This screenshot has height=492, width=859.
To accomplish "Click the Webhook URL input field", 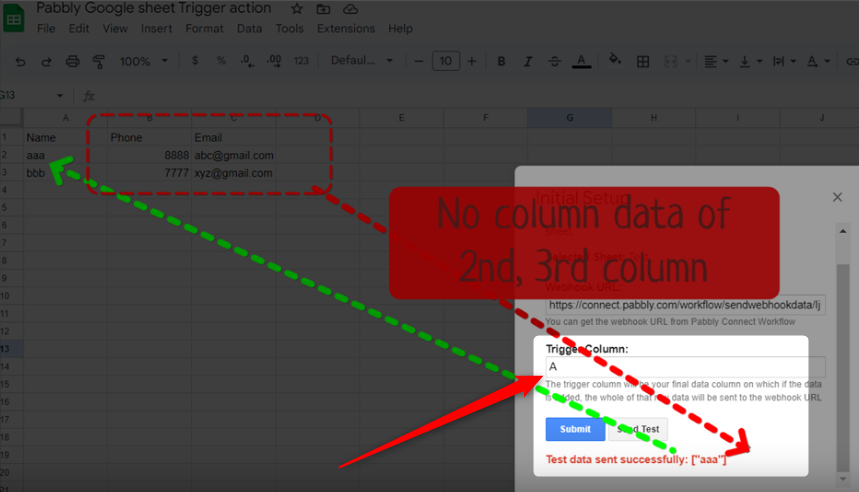I will point(685,305).
